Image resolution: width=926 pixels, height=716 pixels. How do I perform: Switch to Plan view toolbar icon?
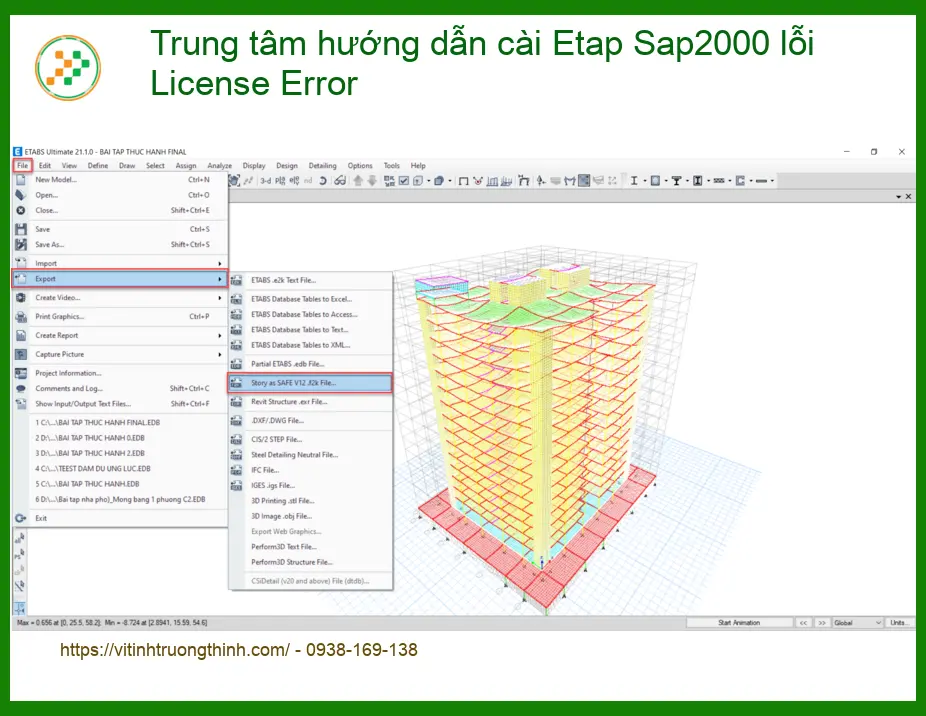pyautogui.click(x=280, y=181)
